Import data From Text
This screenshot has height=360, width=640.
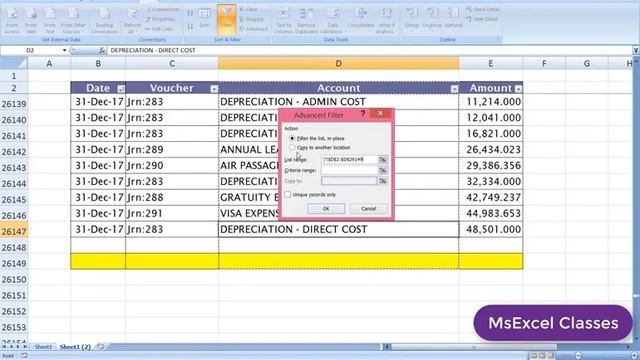(50, 20)
